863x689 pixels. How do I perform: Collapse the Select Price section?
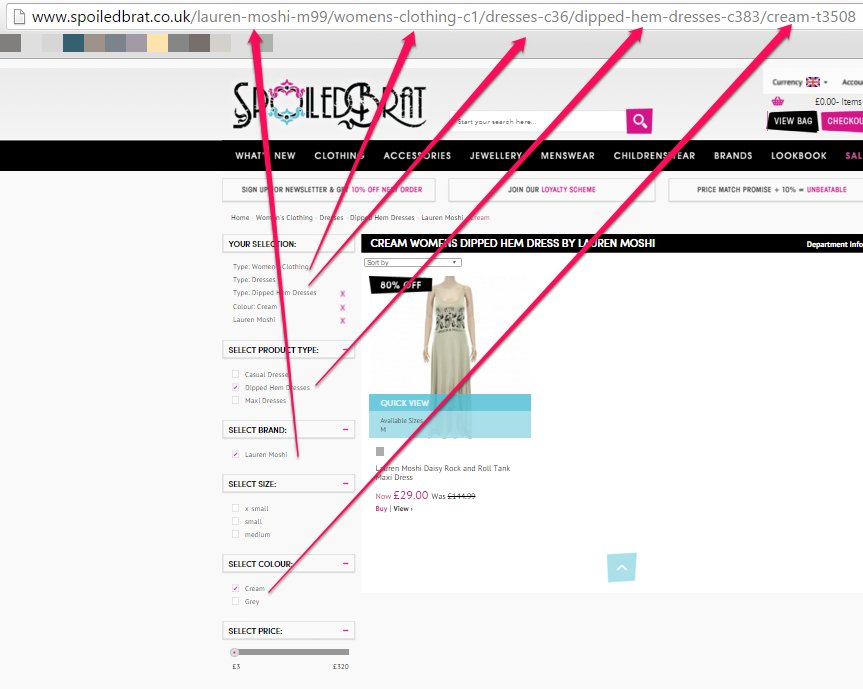pos(346,630)
